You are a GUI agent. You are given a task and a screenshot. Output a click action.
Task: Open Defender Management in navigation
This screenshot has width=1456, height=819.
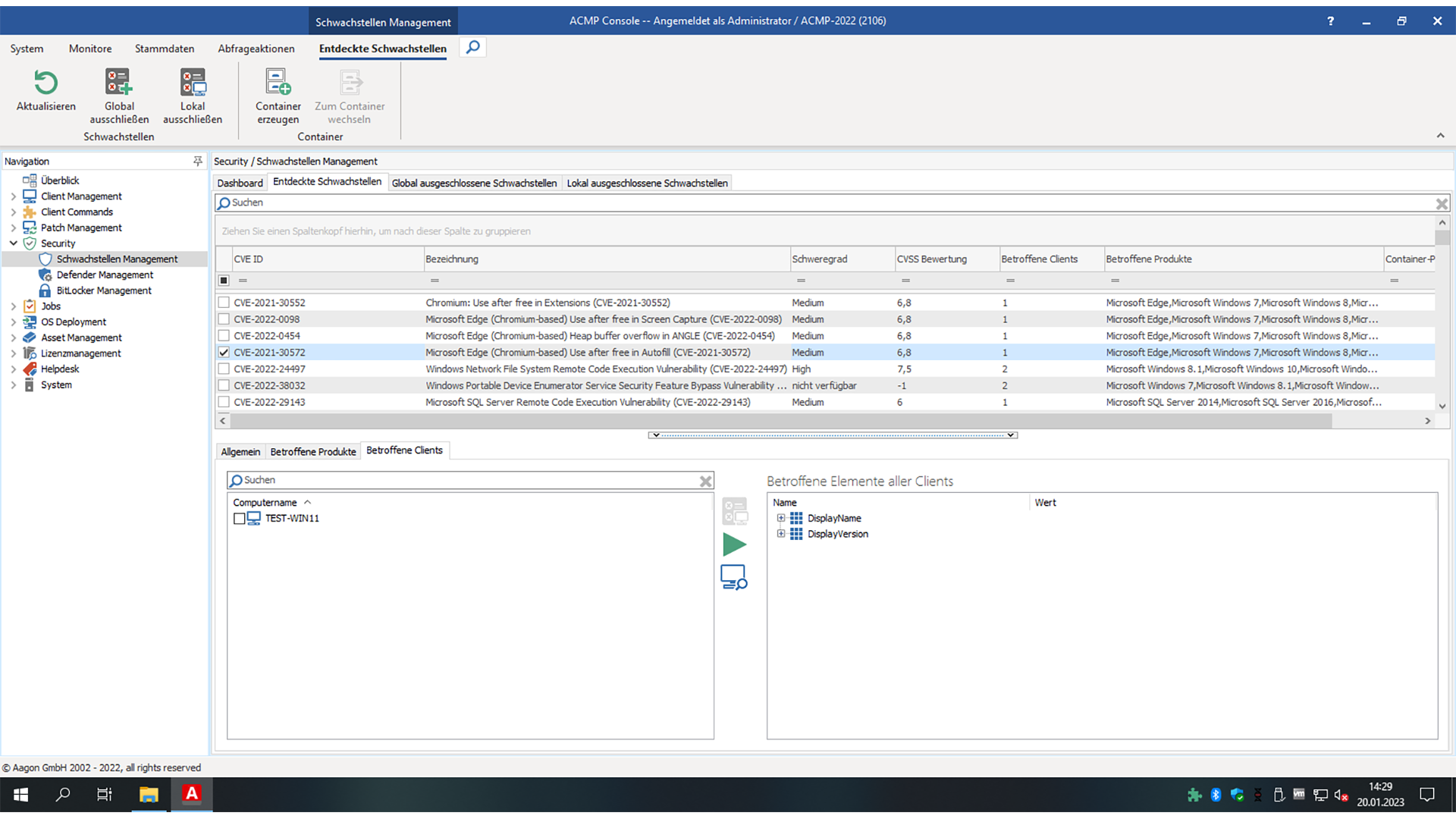coord(105,275)
